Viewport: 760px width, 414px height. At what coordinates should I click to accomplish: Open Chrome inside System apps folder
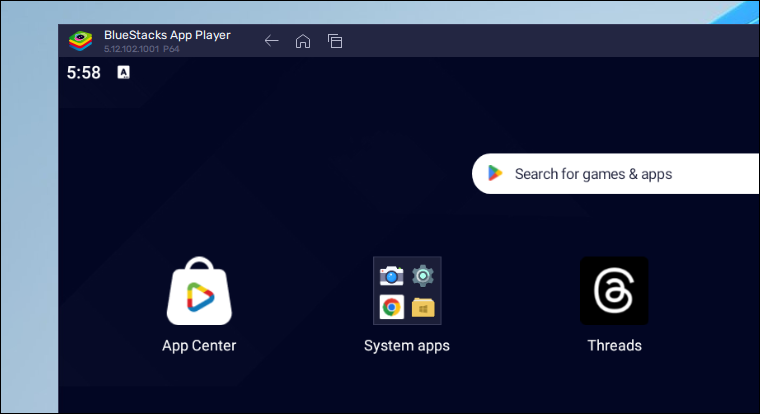click(392, 307)
